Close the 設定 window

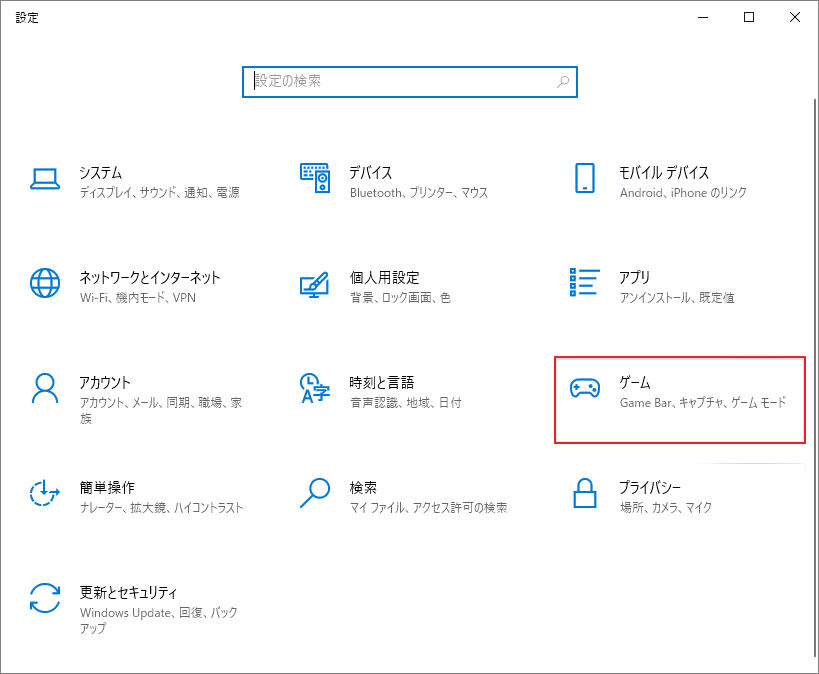[x=795, y=17]
